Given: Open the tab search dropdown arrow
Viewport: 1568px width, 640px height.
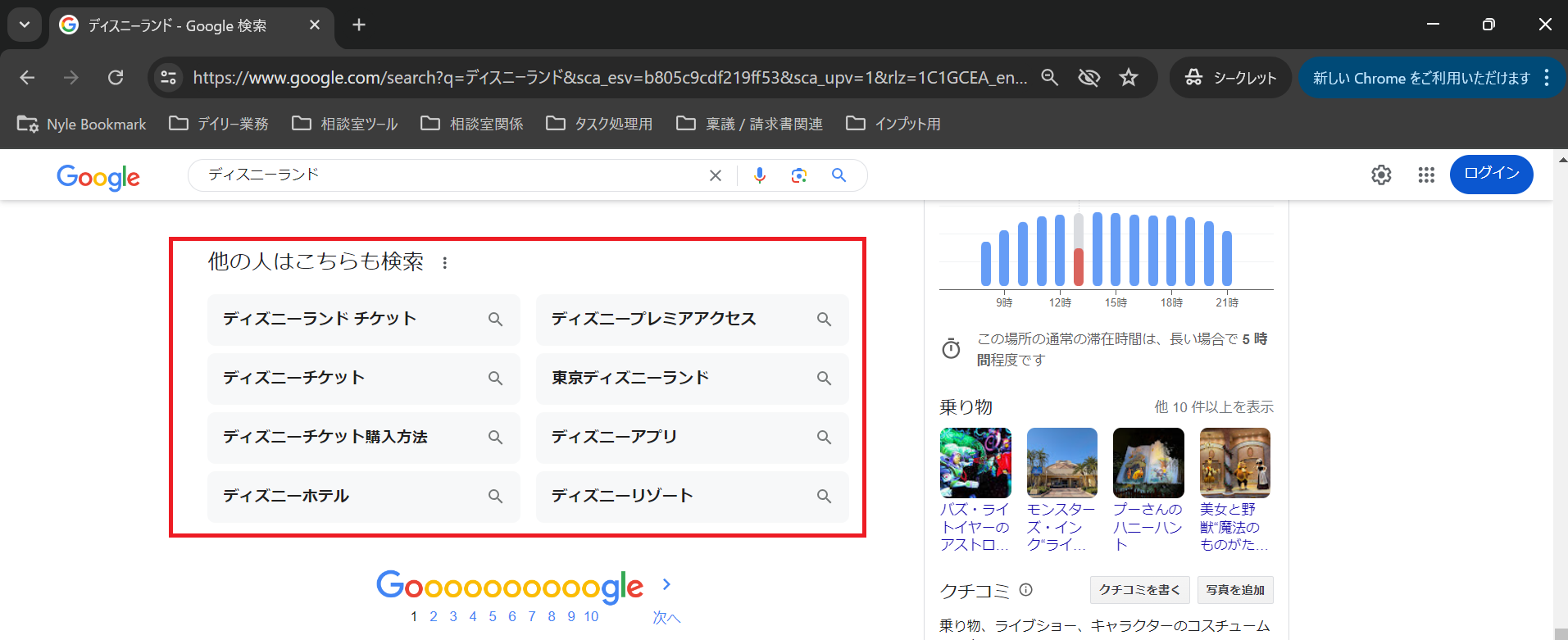Looking at the screenshot, I should pyautogui.click(x=25, y=25).
